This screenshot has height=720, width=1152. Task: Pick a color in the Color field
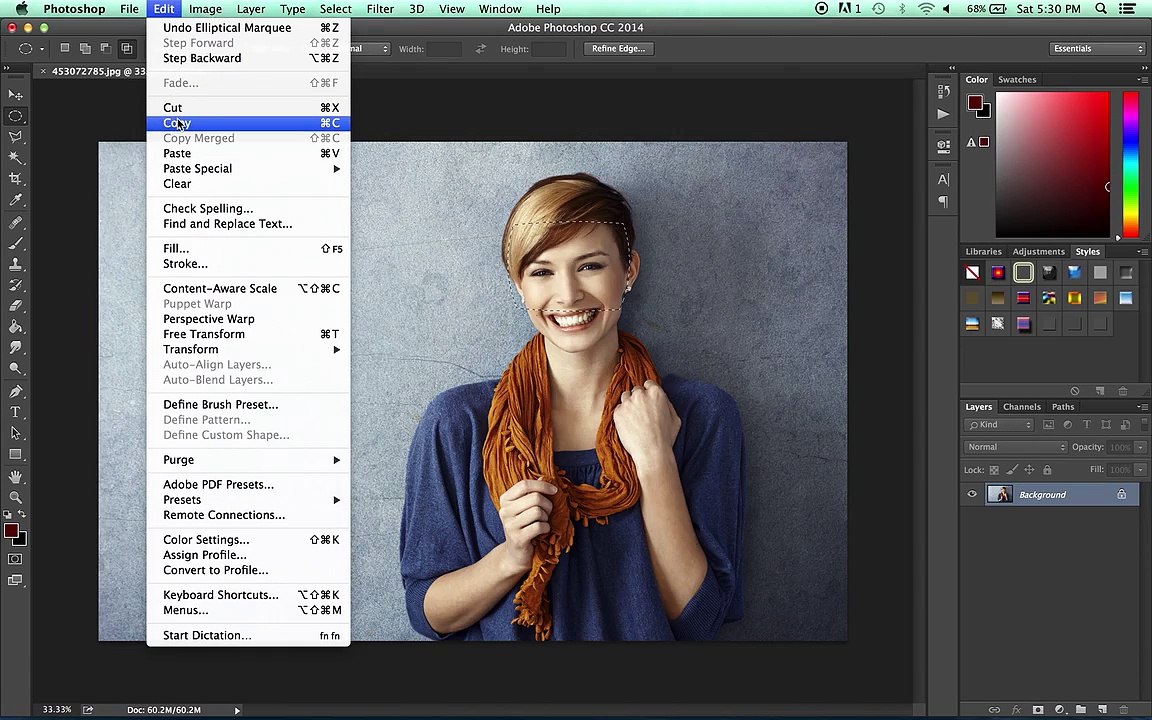click(x=1052, y=164)
